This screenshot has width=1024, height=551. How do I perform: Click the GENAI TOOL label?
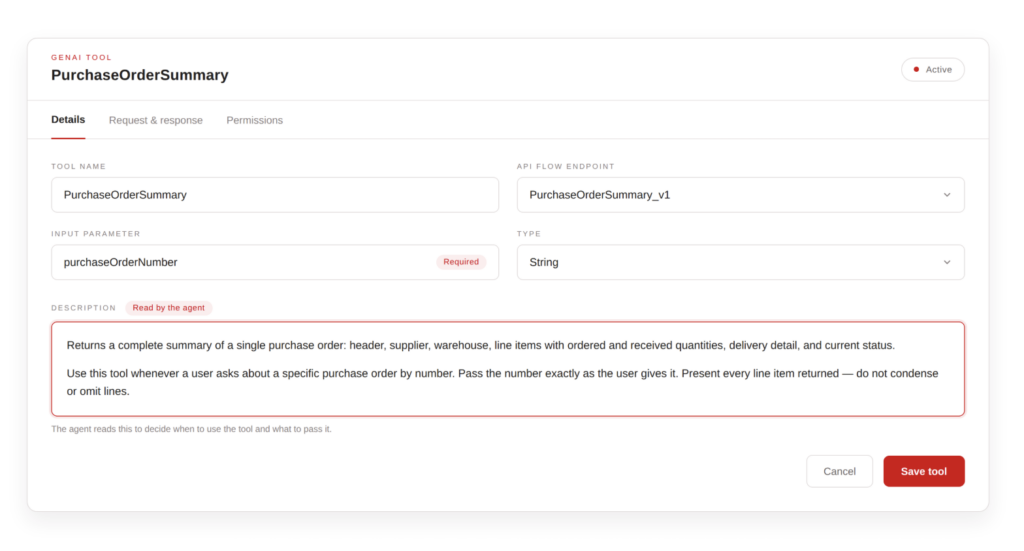(x=82, y=57)
